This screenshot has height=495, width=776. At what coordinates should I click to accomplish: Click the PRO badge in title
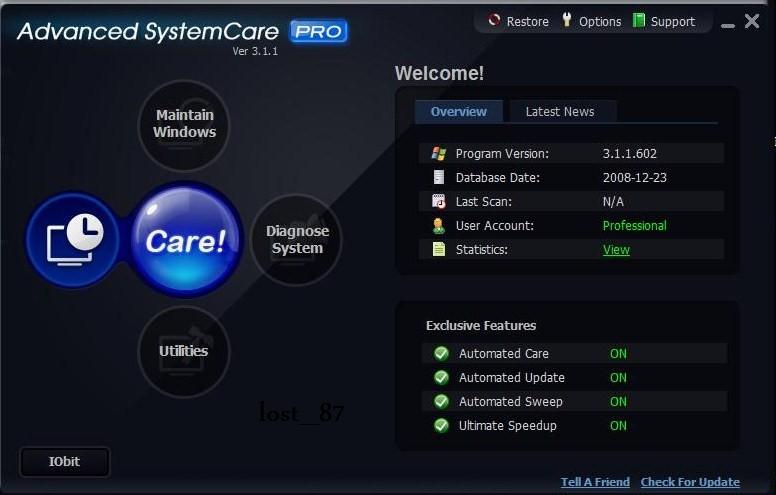318,32
